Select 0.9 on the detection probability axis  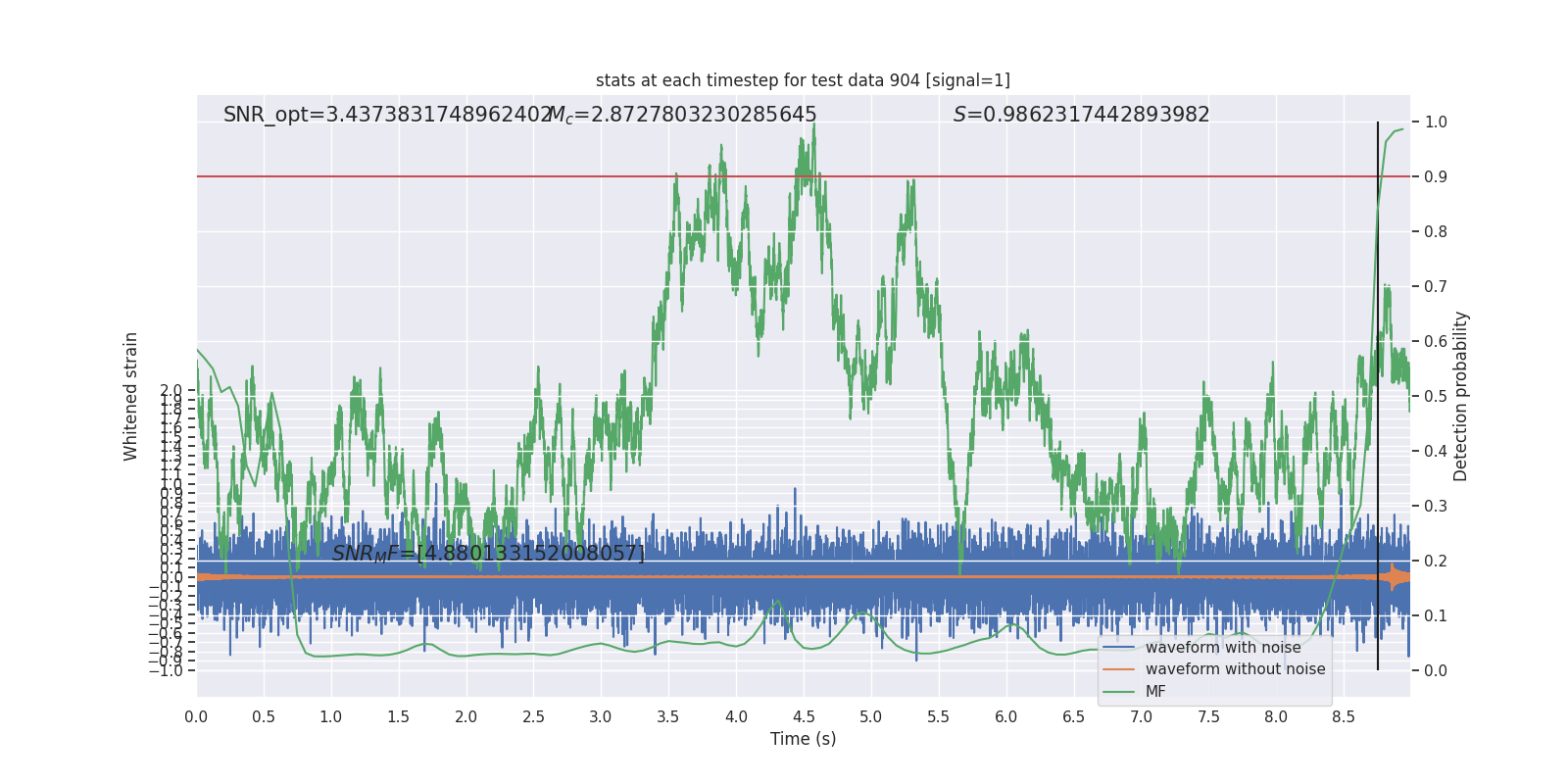pos(1436,177)
